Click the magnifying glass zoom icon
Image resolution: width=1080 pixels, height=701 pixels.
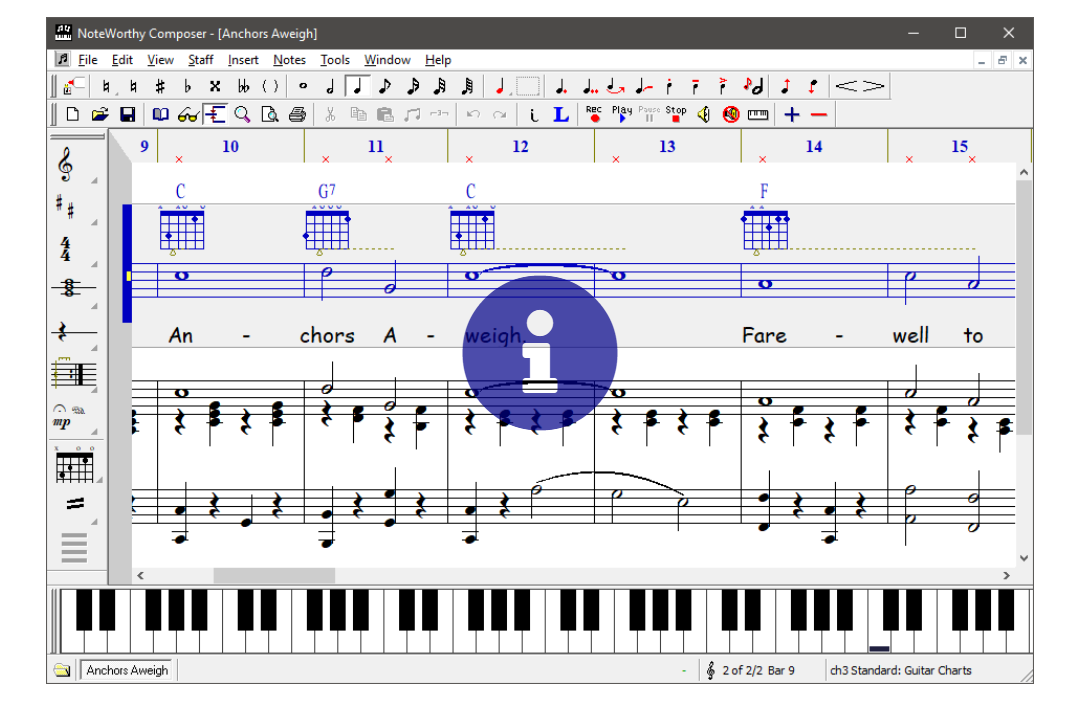pos(242,114)
